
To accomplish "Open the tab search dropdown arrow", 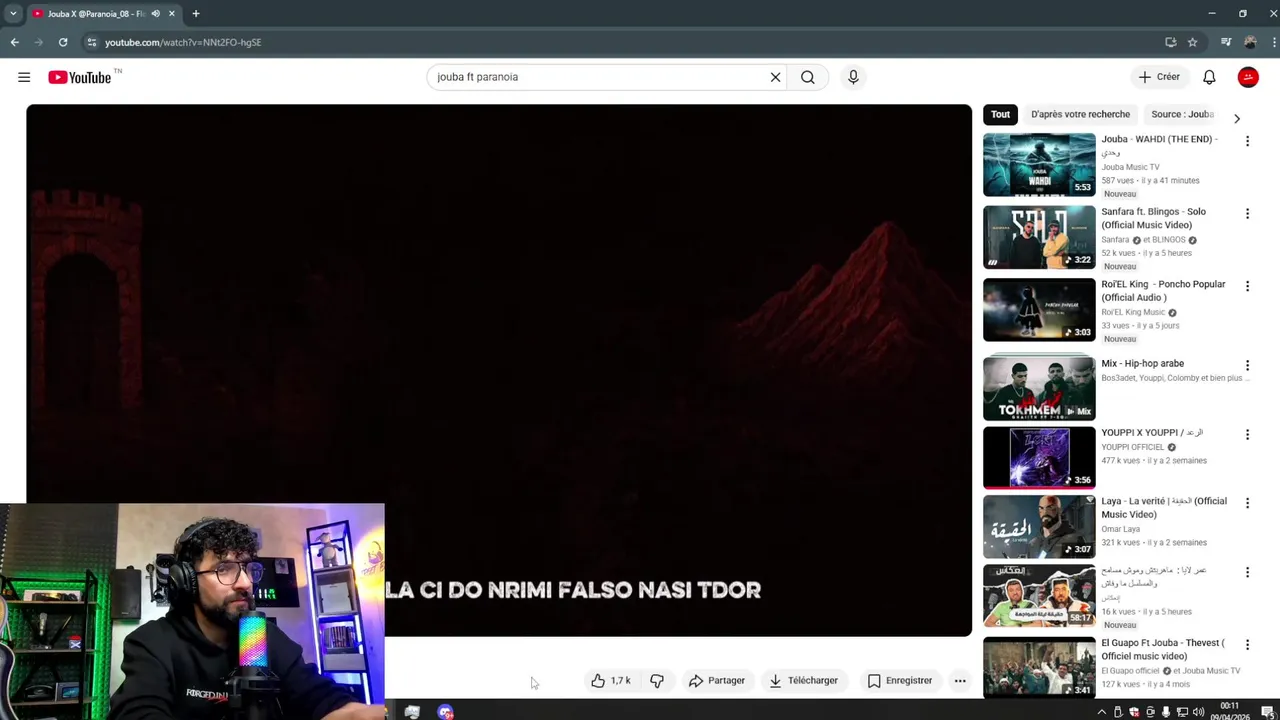I will [x=13, y=14].
